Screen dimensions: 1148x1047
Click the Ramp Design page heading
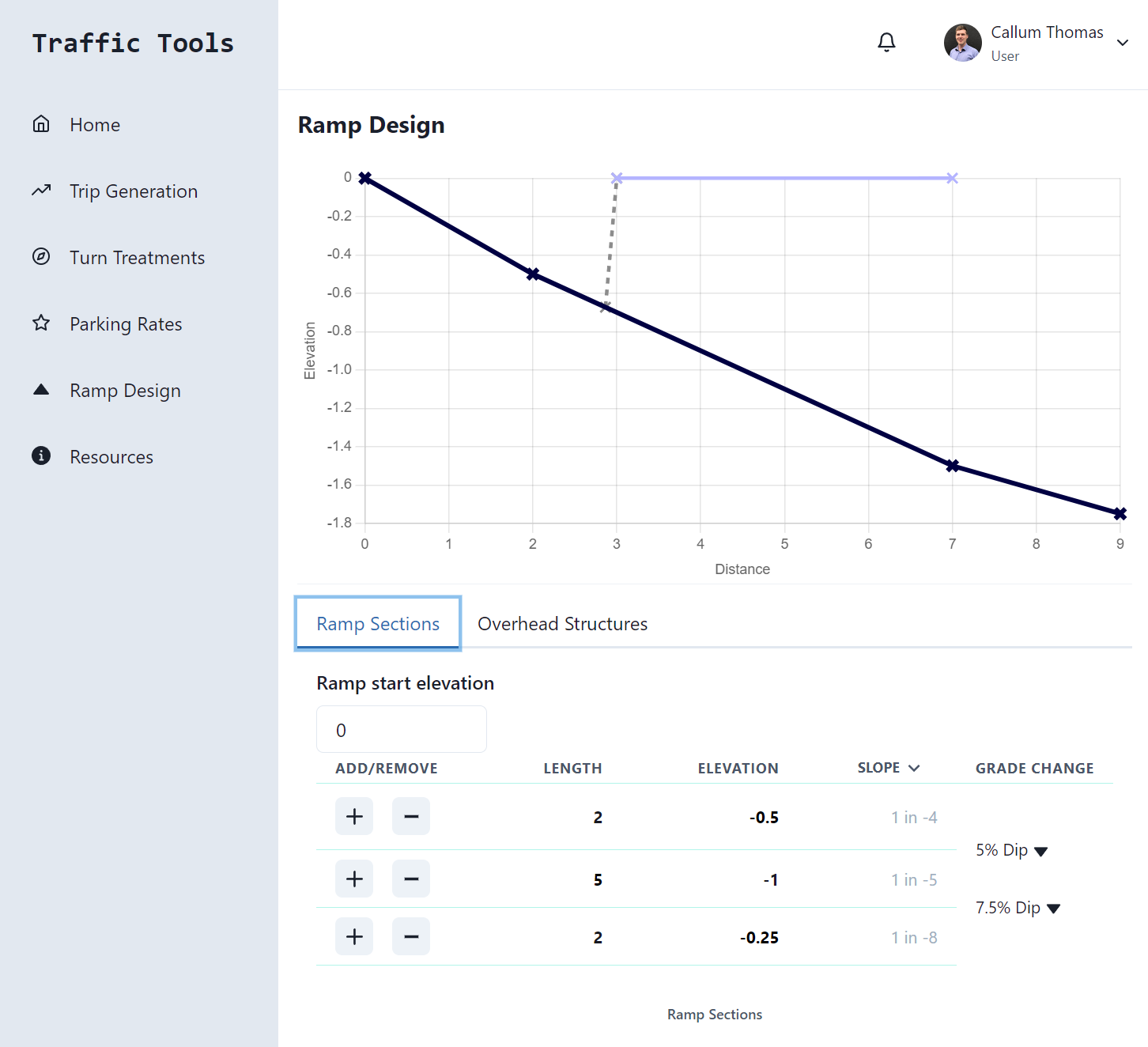point(371,125)
